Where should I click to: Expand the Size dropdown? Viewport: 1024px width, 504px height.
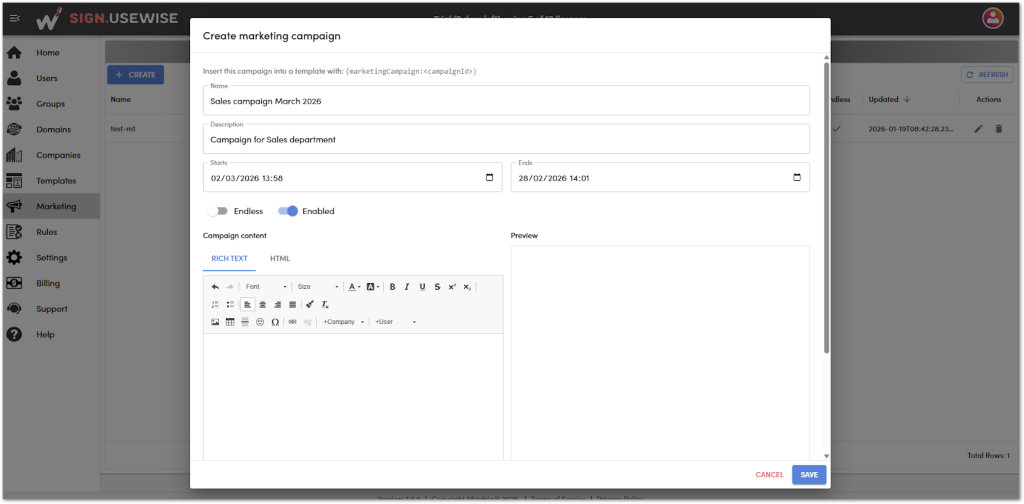pos(318,287)
